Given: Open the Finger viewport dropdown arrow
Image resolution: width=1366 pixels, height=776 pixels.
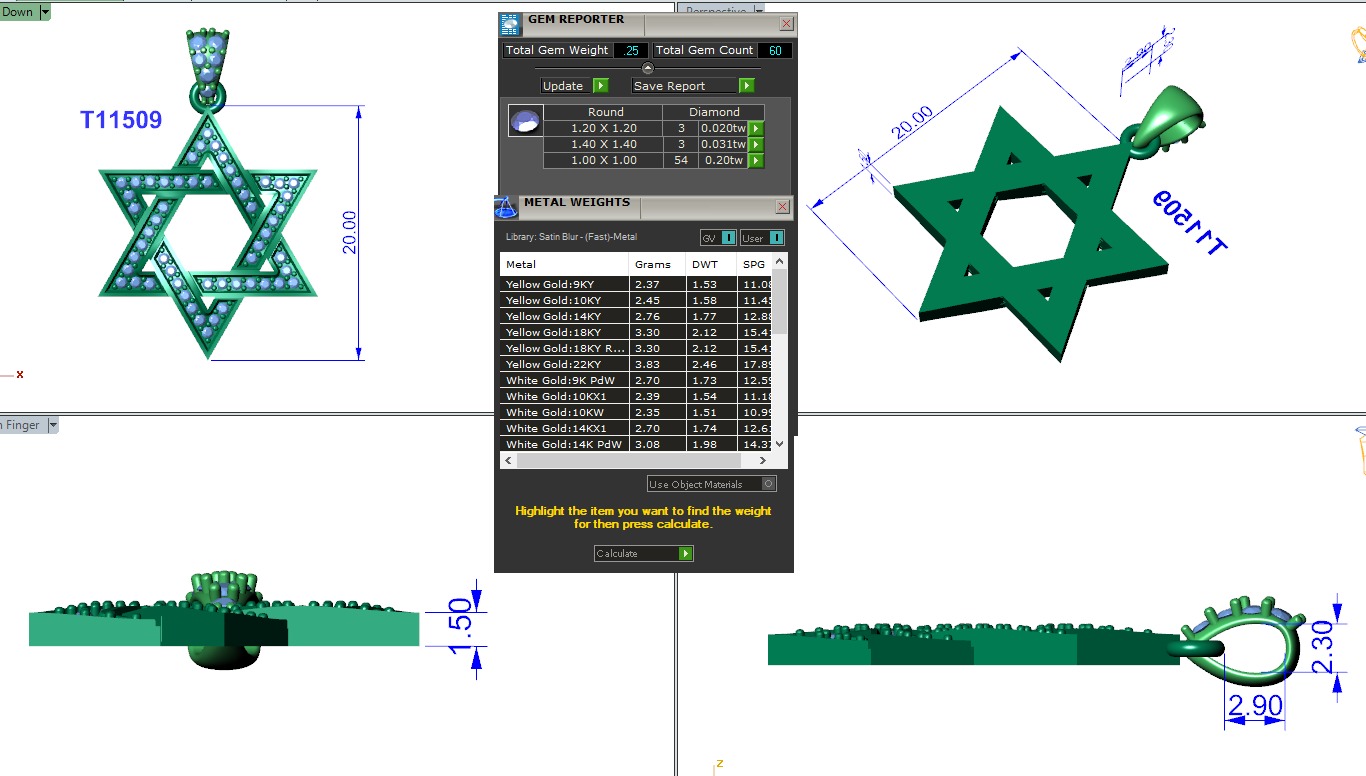Looking at the screenshot, I should [53, 425].
